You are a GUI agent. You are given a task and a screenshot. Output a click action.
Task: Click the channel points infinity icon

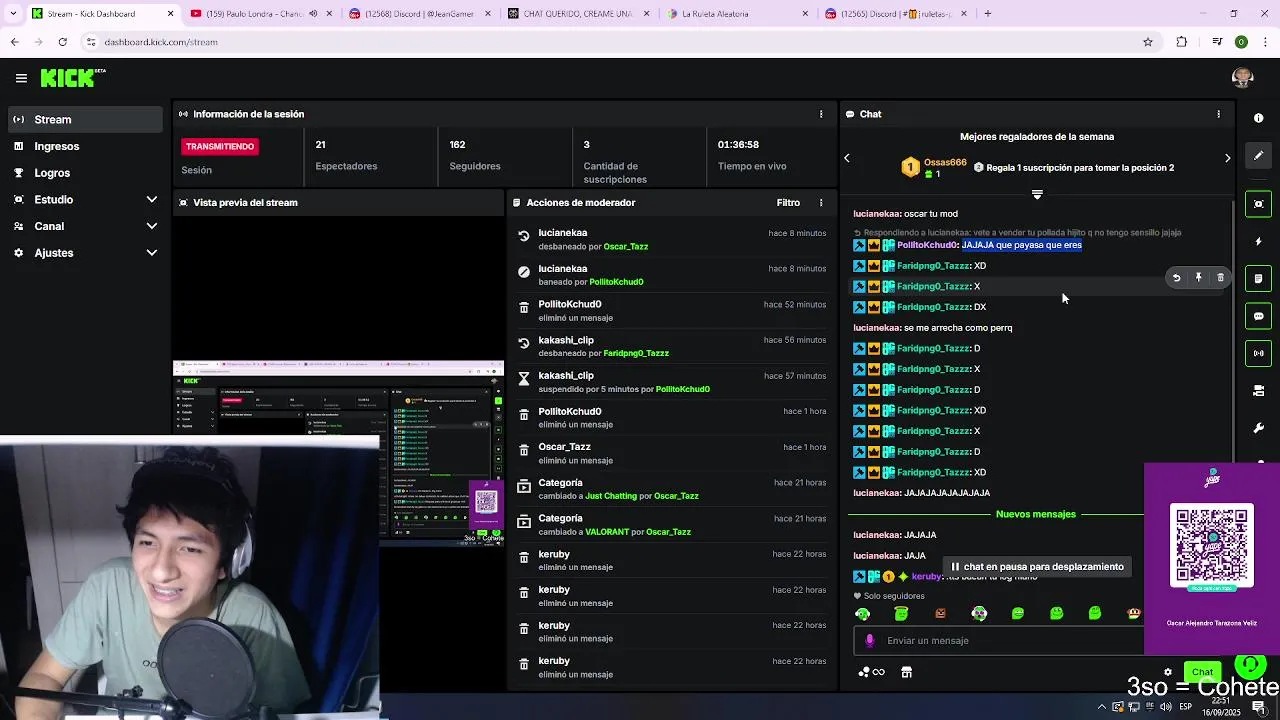(x=872, y=672)
